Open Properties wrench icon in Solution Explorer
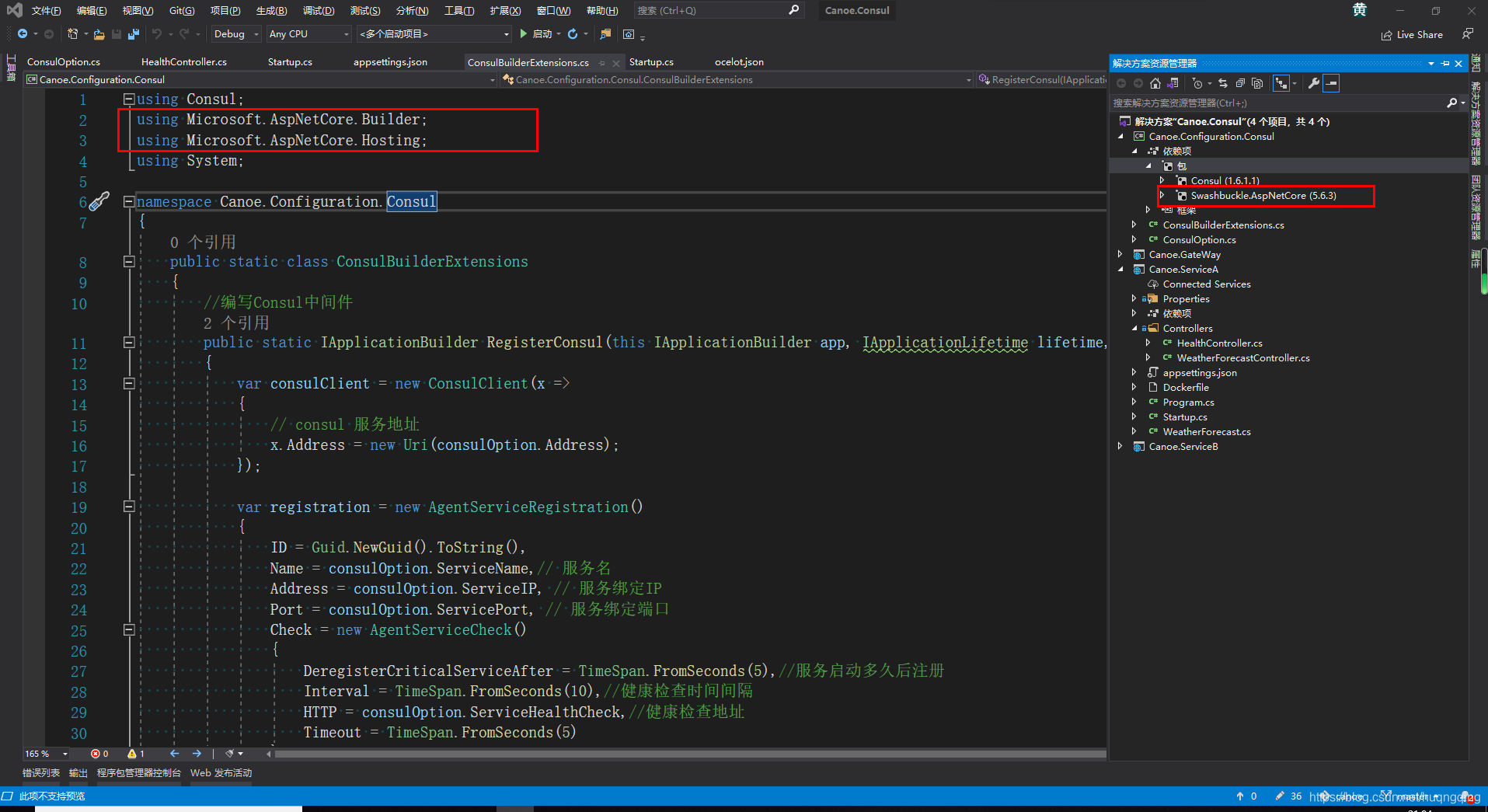The width and height of the screenshot is (1488, 812). pos(1314,83)
